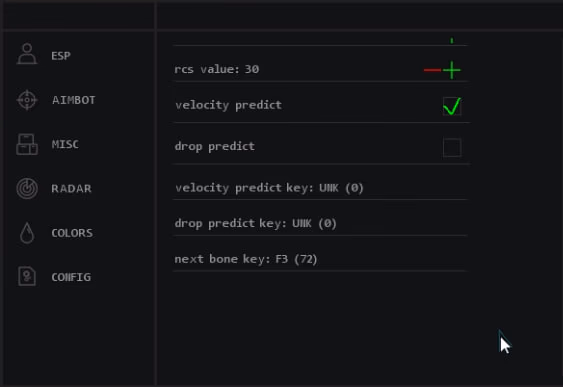The image size is (563, 387).
Task: Open the ESP tab label
Action: (x=61, y=56)
